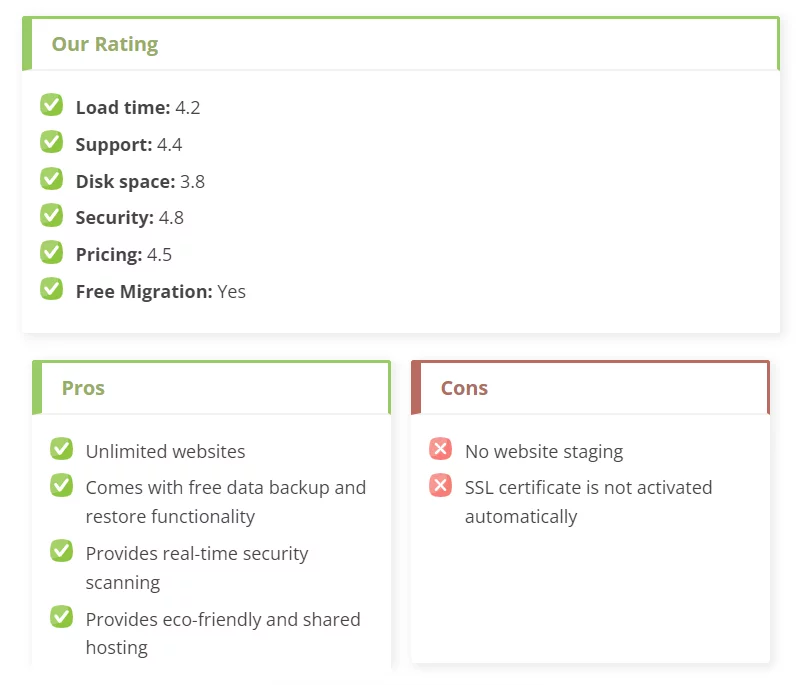This screenshot has height=685, width=797.
Task: Click the checkmark beside eco-friendly shared hosting
Action: 62,617
